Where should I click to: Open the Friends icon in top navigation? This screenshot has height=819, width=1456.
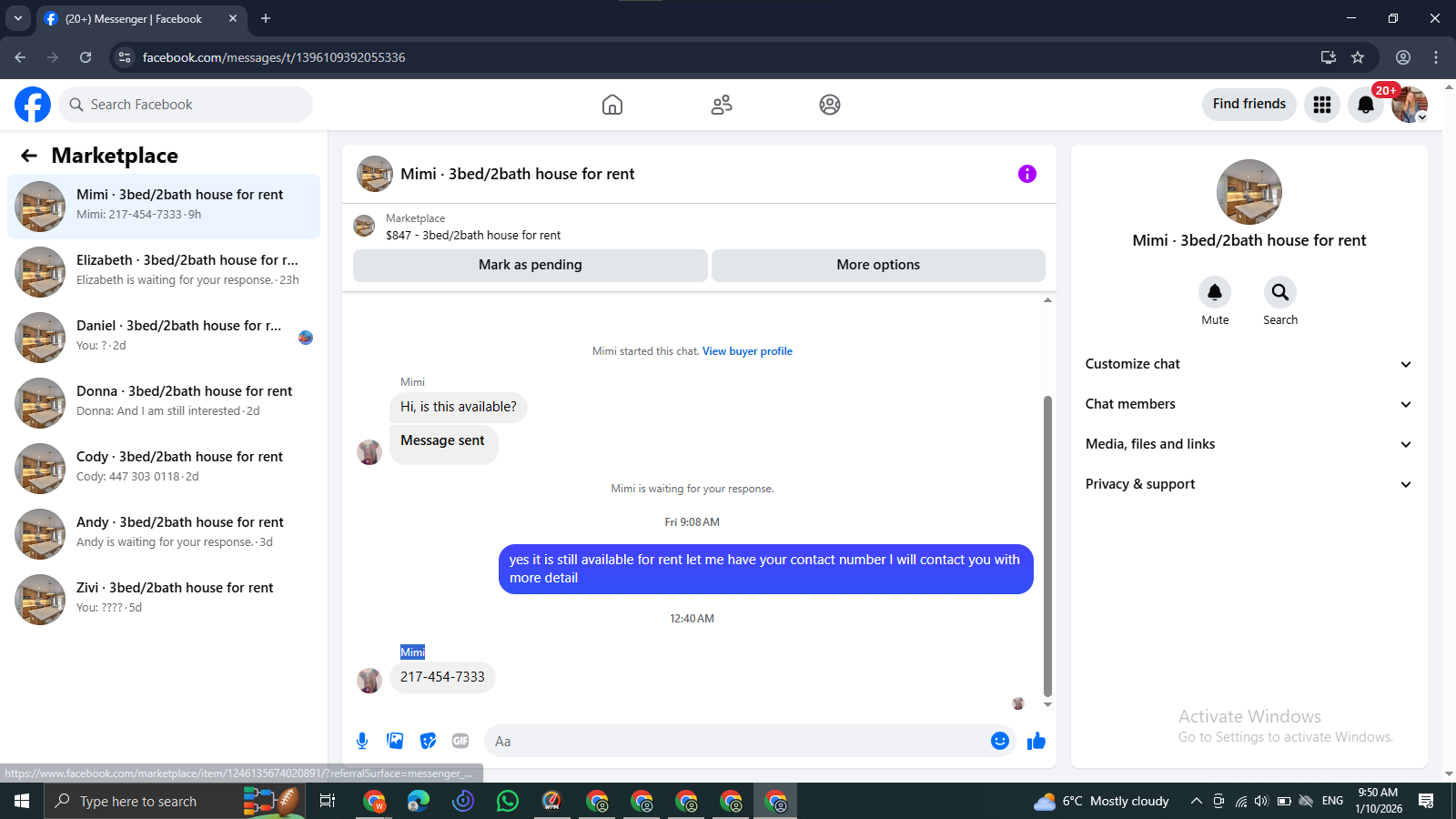722,105
